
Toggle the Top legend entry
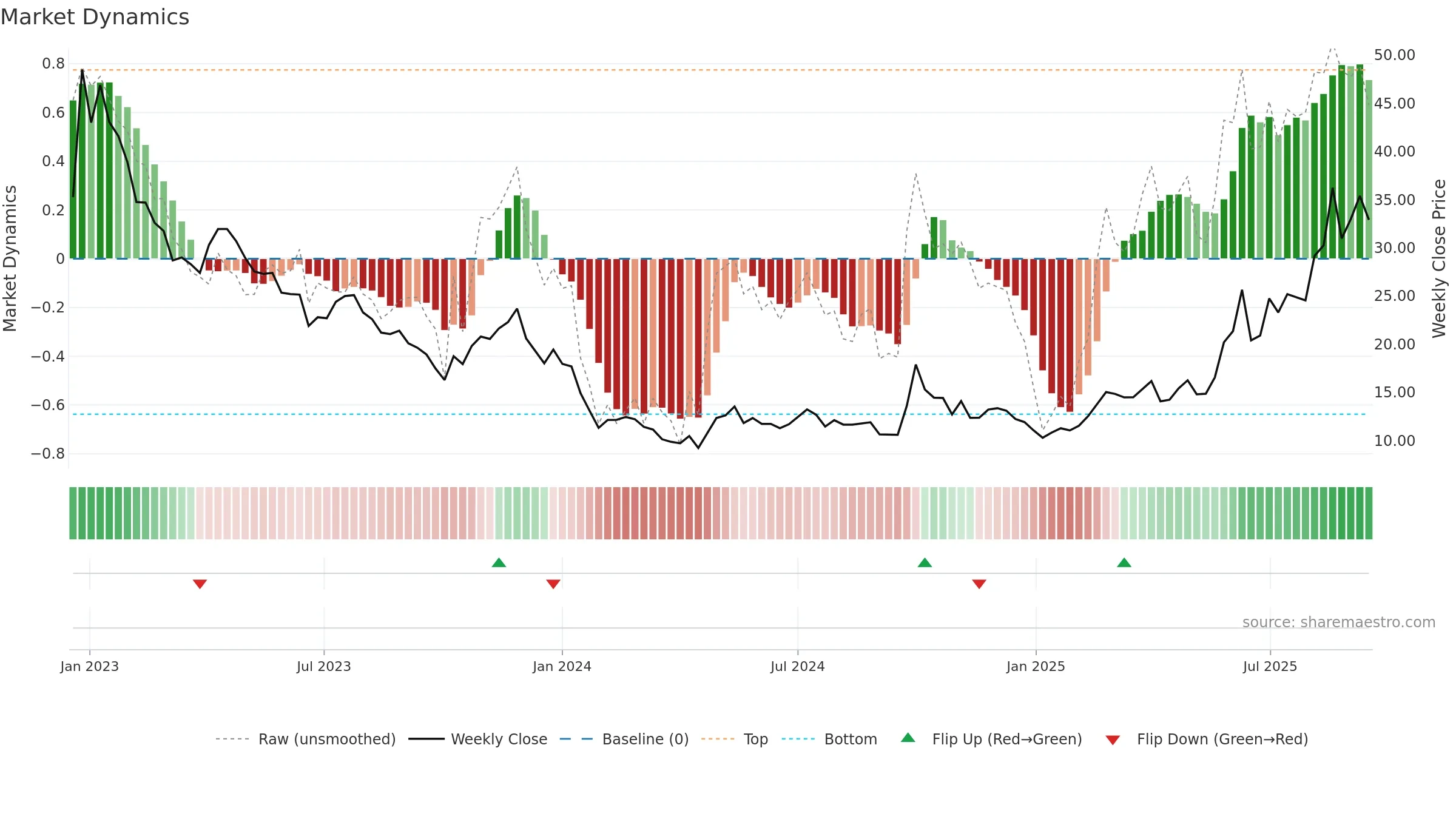pos(735,739)
